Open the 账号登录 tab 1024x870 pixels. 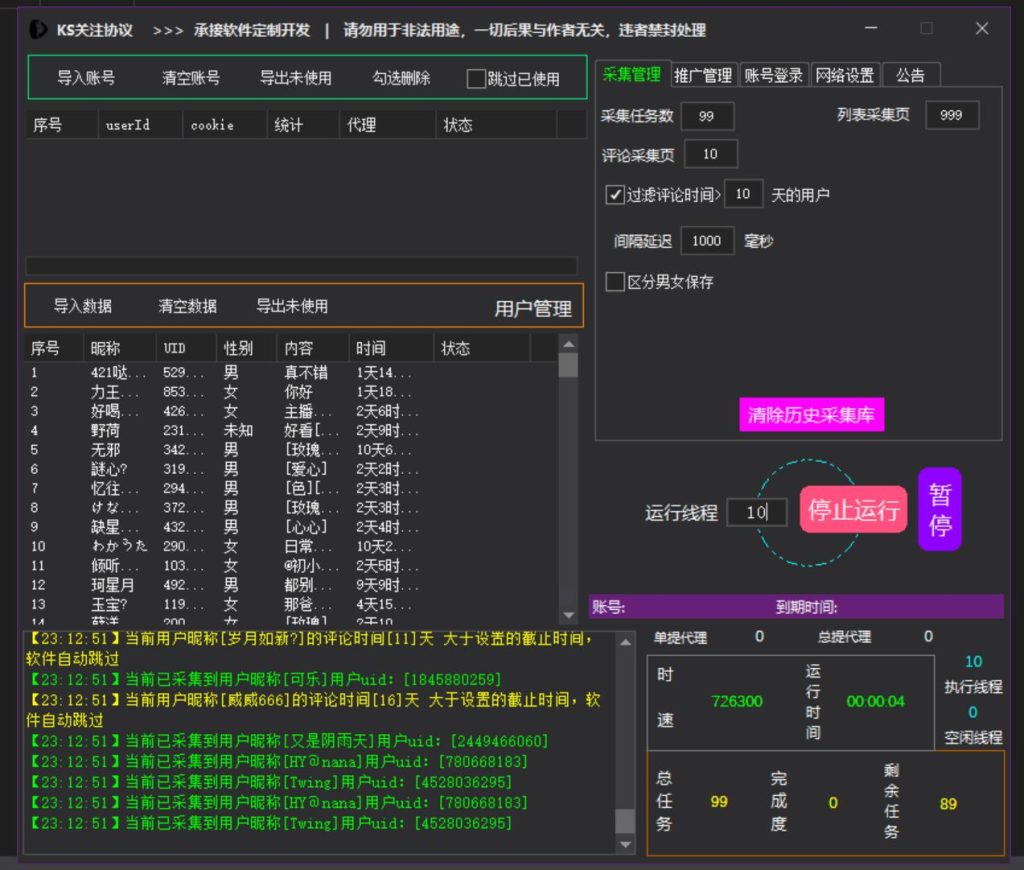click(773, 75)
